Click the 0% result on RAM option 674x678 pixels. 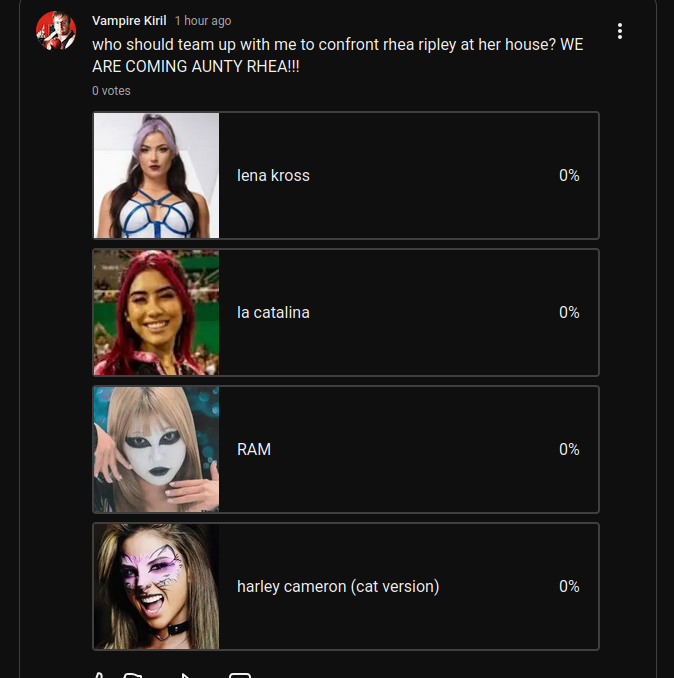coord(569,449)
